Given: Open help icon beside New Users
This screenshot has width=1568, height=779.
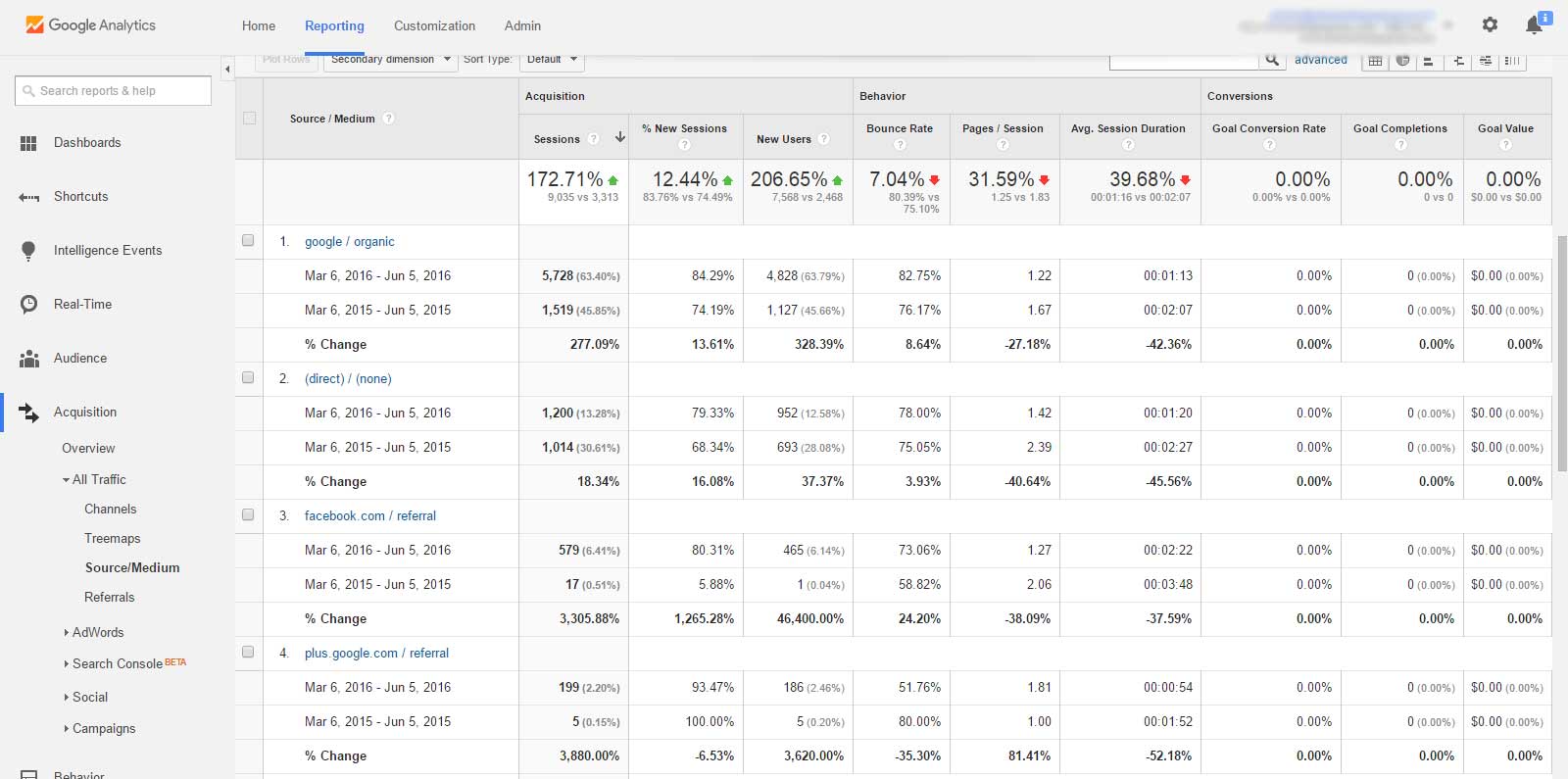Looking at the screenshot, I should (824, 139).
